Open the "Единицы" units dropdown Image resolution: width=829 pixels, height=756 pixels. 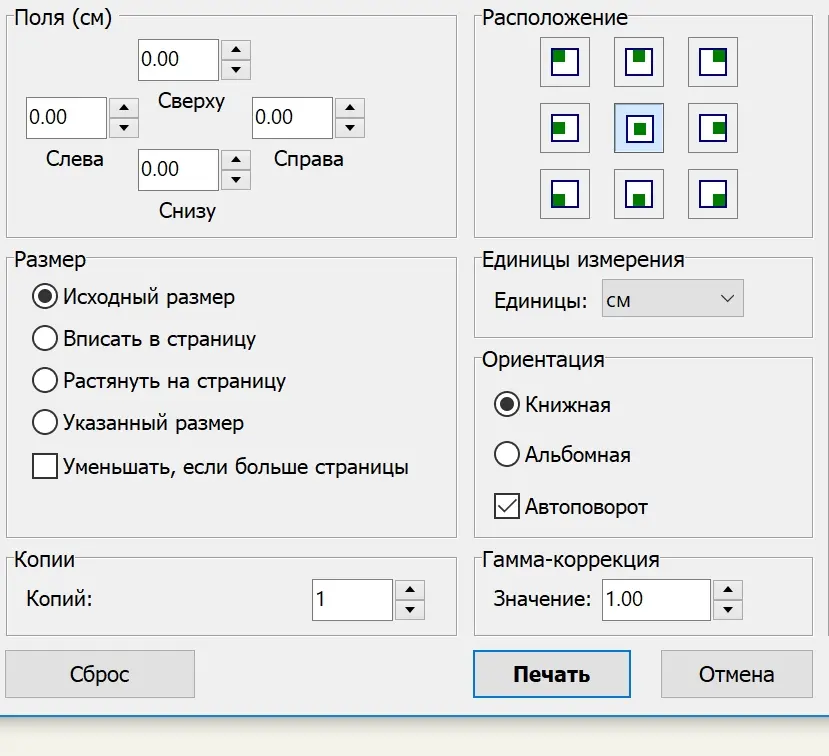click(672, 299)
